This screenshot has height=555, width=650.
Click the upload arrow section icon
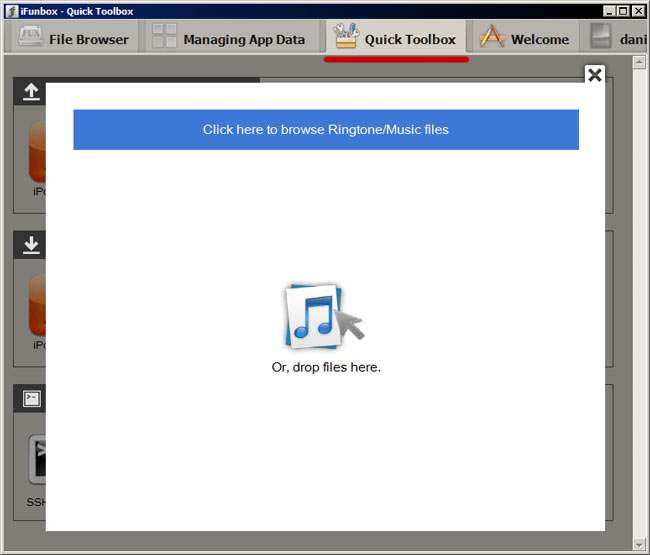point(31,92)
